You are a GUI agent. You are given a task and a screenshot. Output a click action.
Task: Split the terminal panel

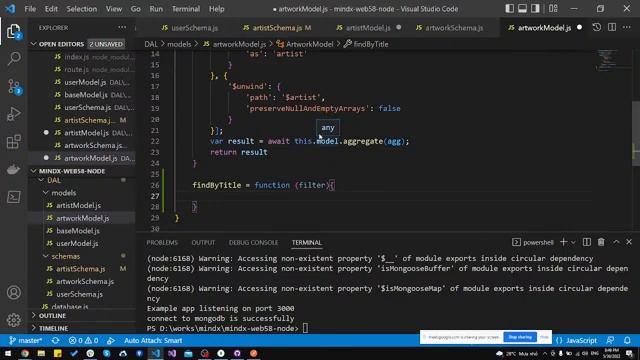(x=587, y=242)
